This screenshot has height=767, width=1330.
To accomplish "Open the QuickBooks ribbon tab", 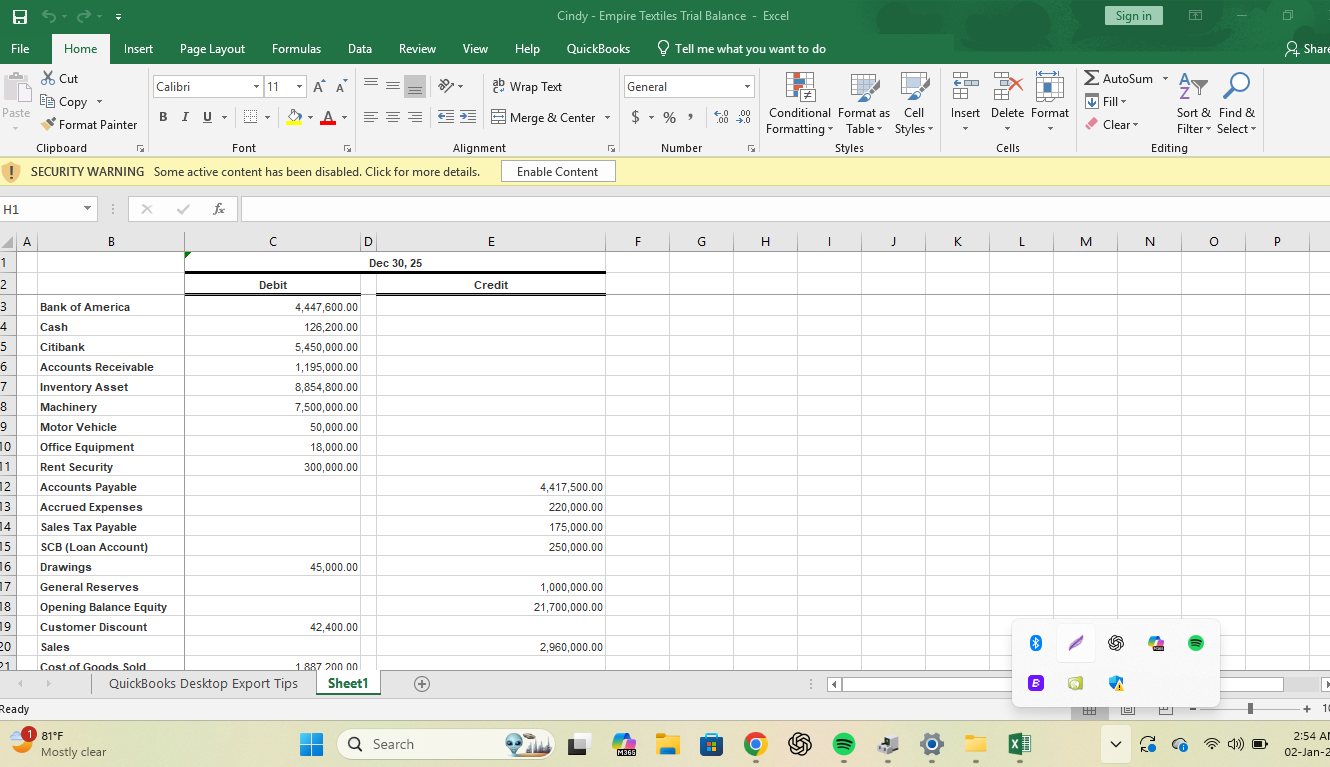I will [x=598, y=49].
